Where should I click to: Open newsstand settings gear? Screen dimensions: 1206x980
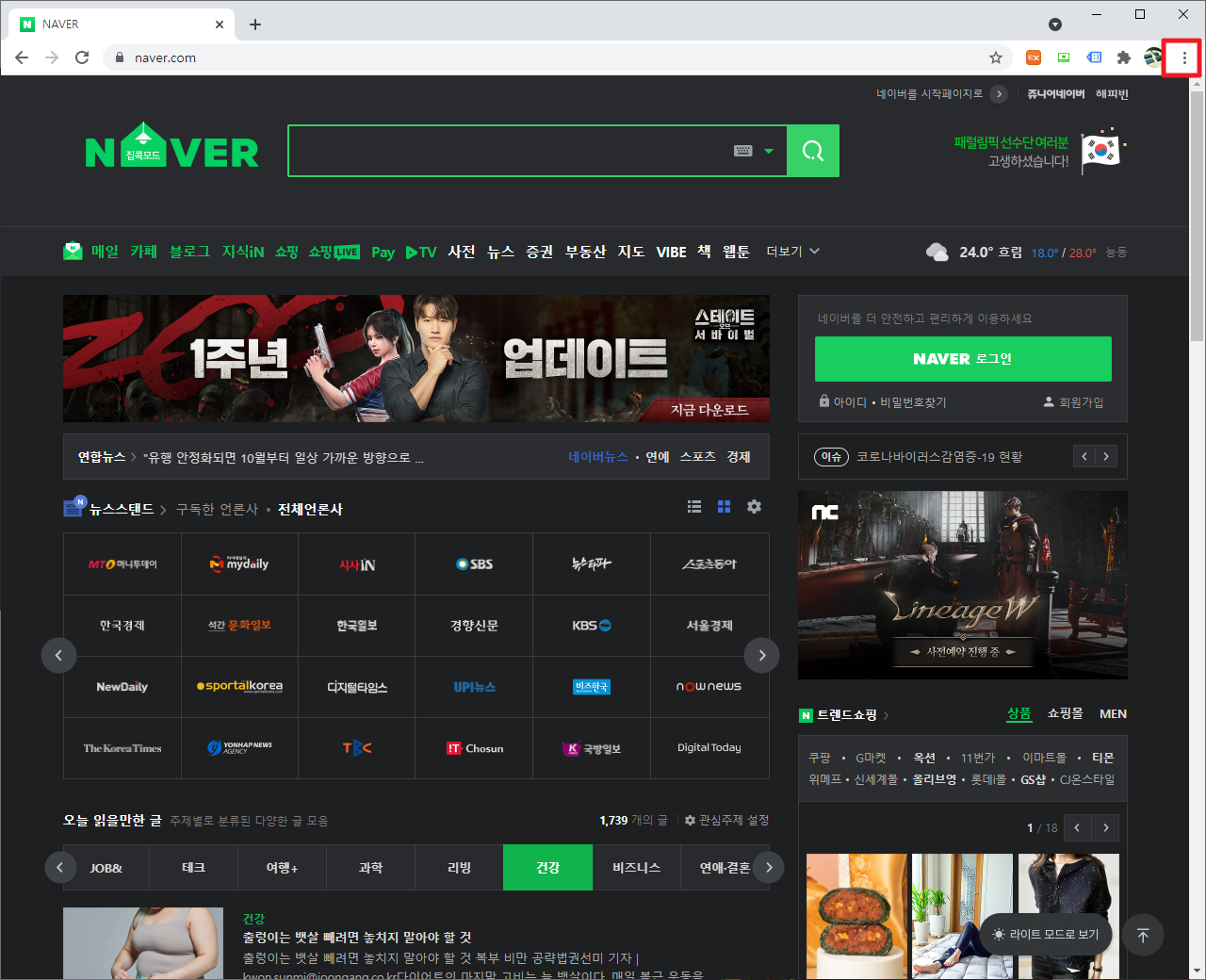[754, 506]
